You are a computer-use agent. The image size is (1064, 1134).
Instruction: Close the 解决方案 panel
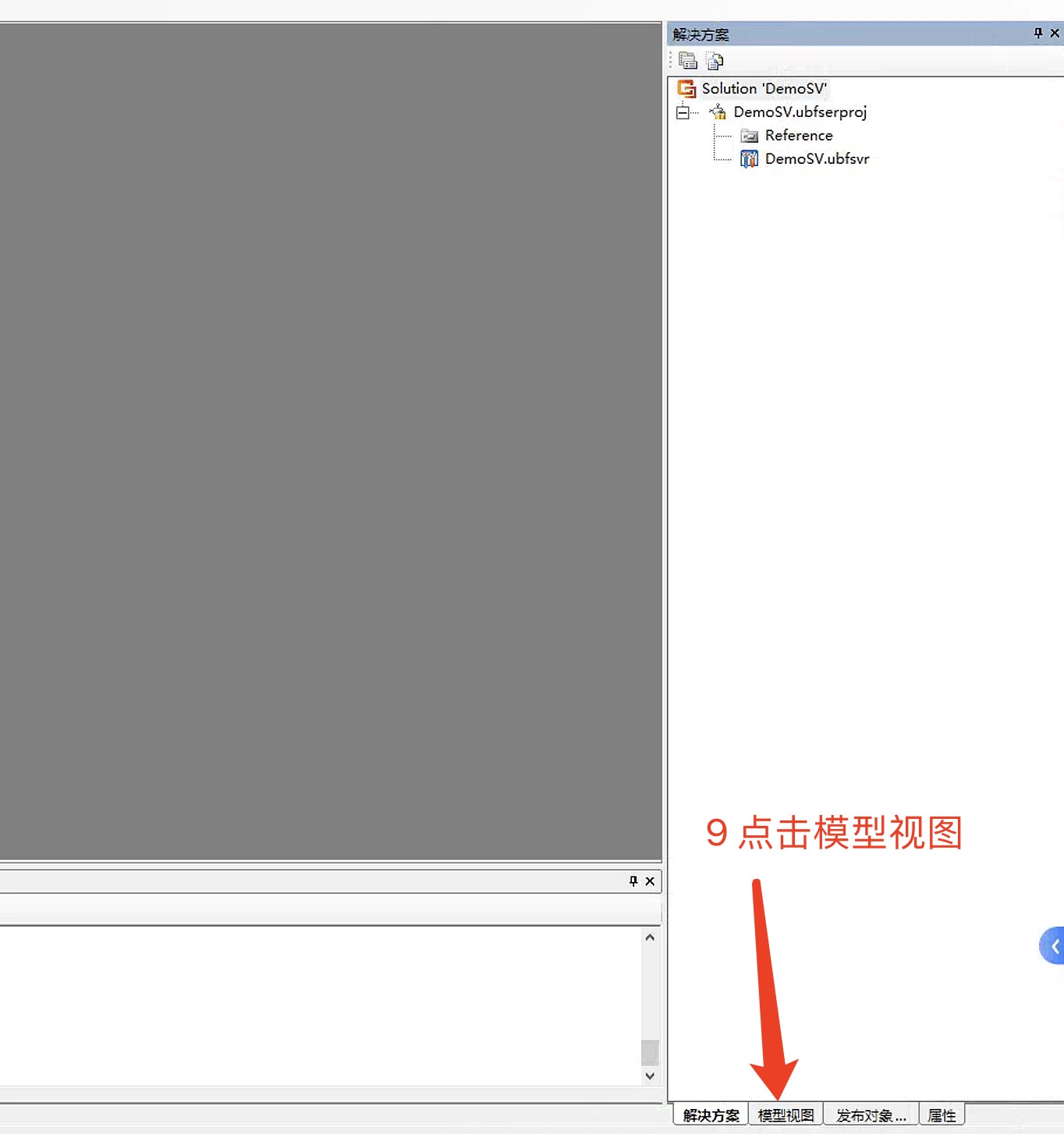coord(1055,33)
